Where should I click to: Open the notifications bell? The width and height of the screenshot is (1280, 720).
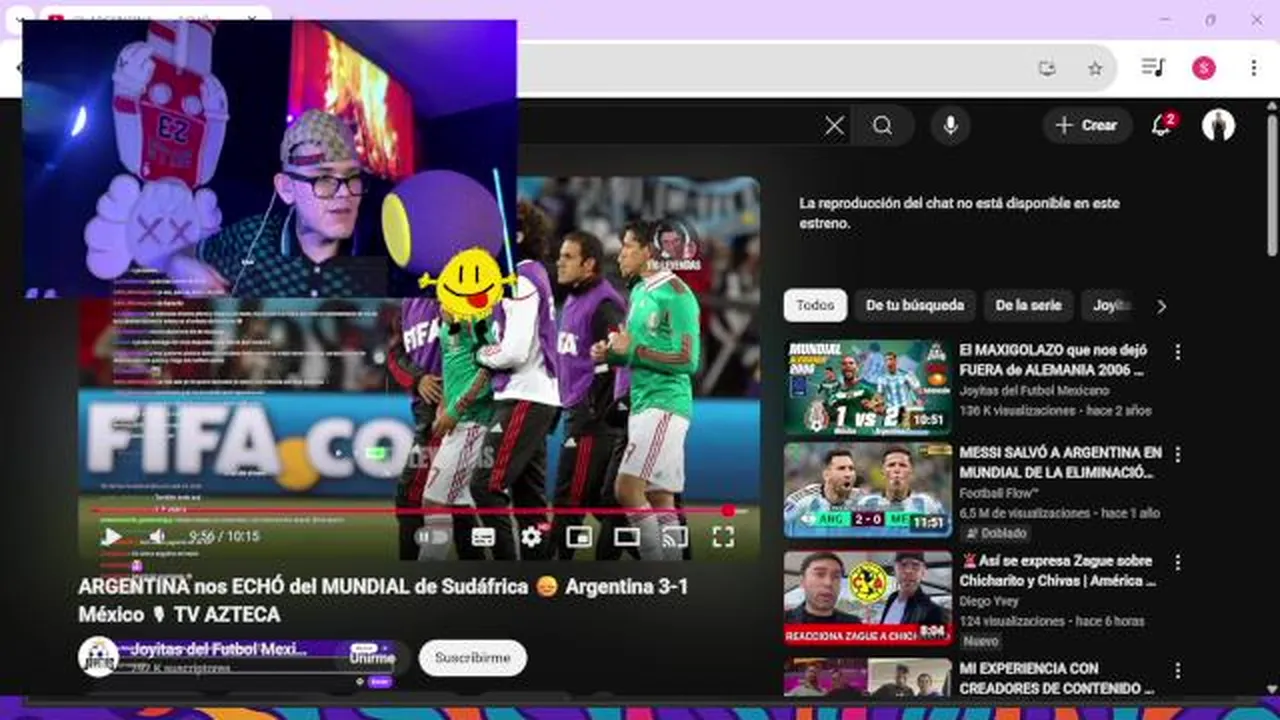[x=1161, y=125]
